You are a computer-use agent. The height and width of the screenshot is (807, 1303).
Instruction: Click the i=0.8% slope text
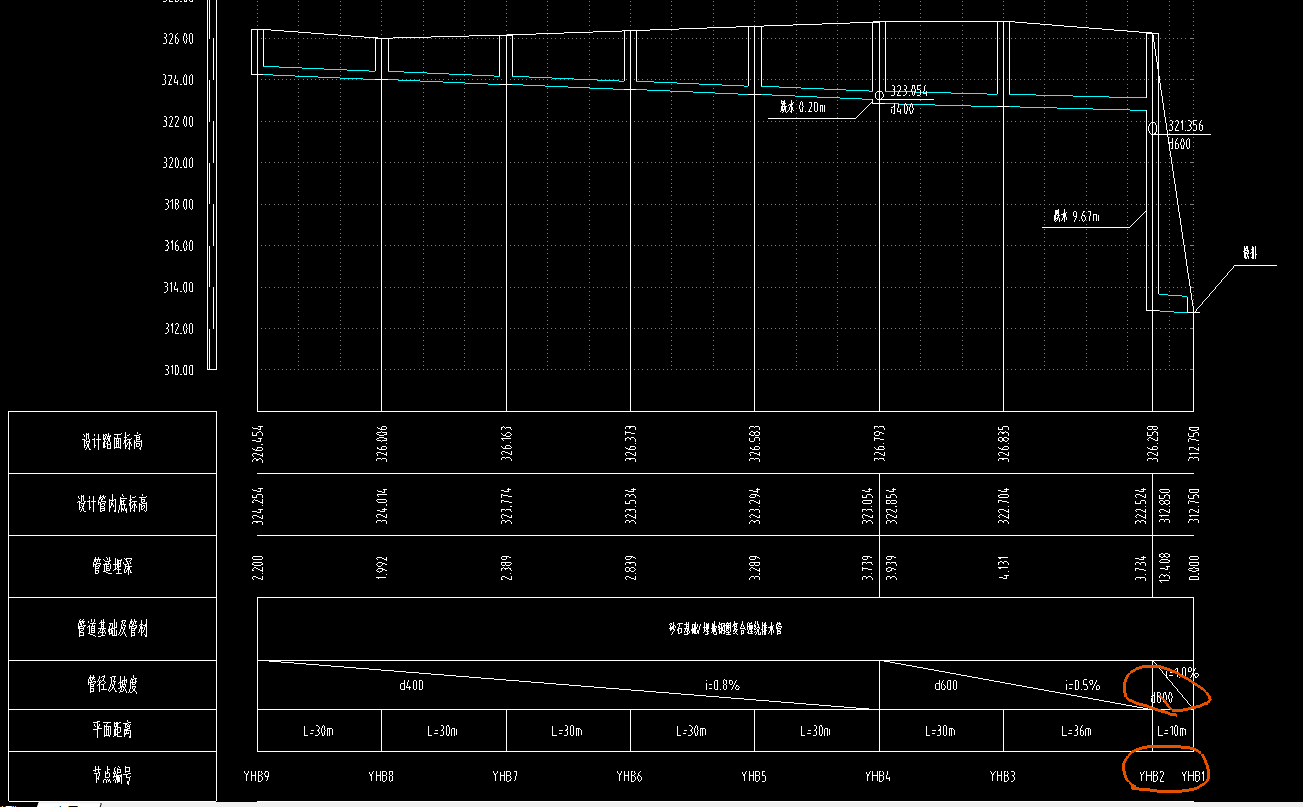pos(722,686)
